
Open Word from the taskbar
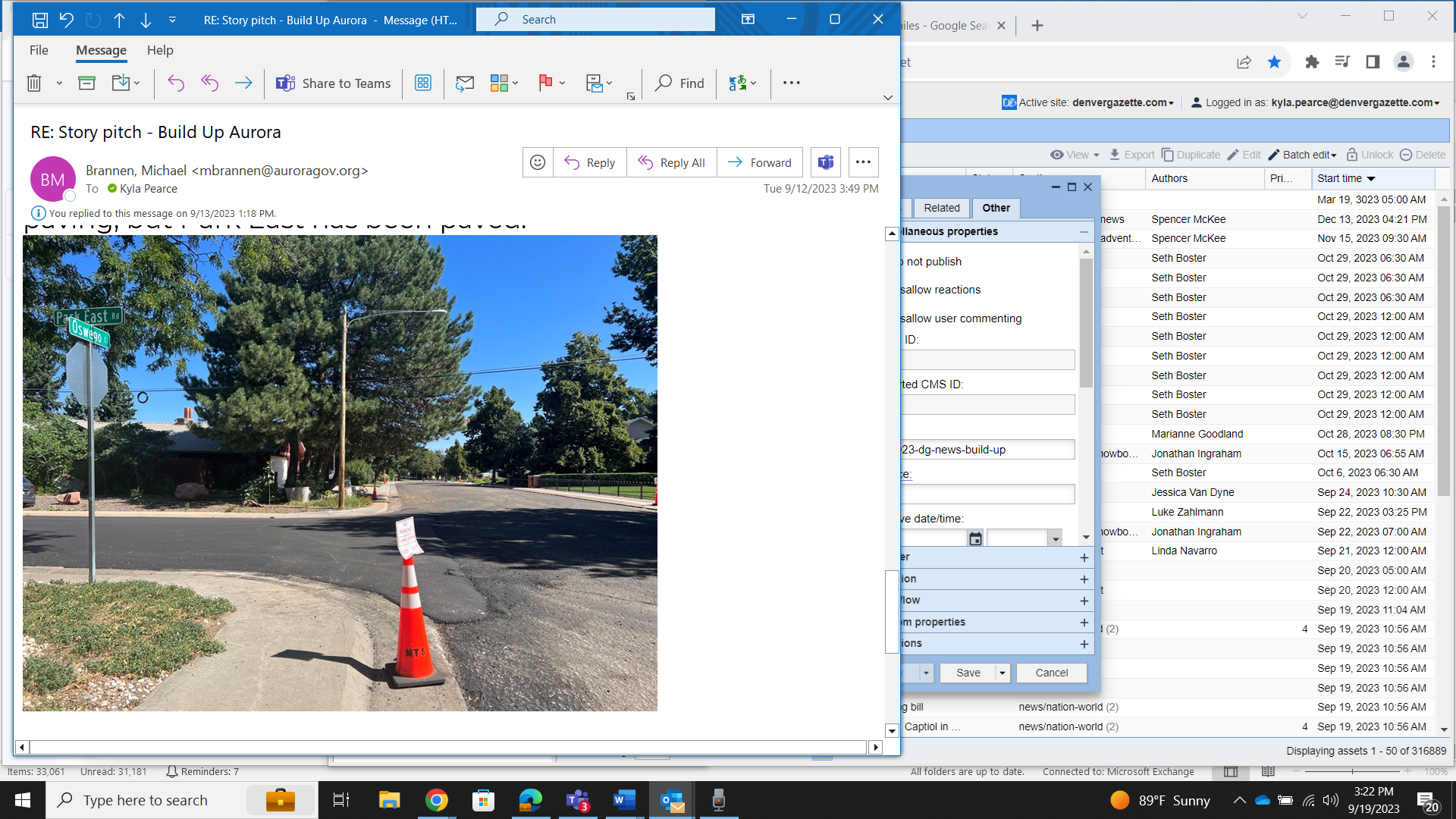pos(624,800)
